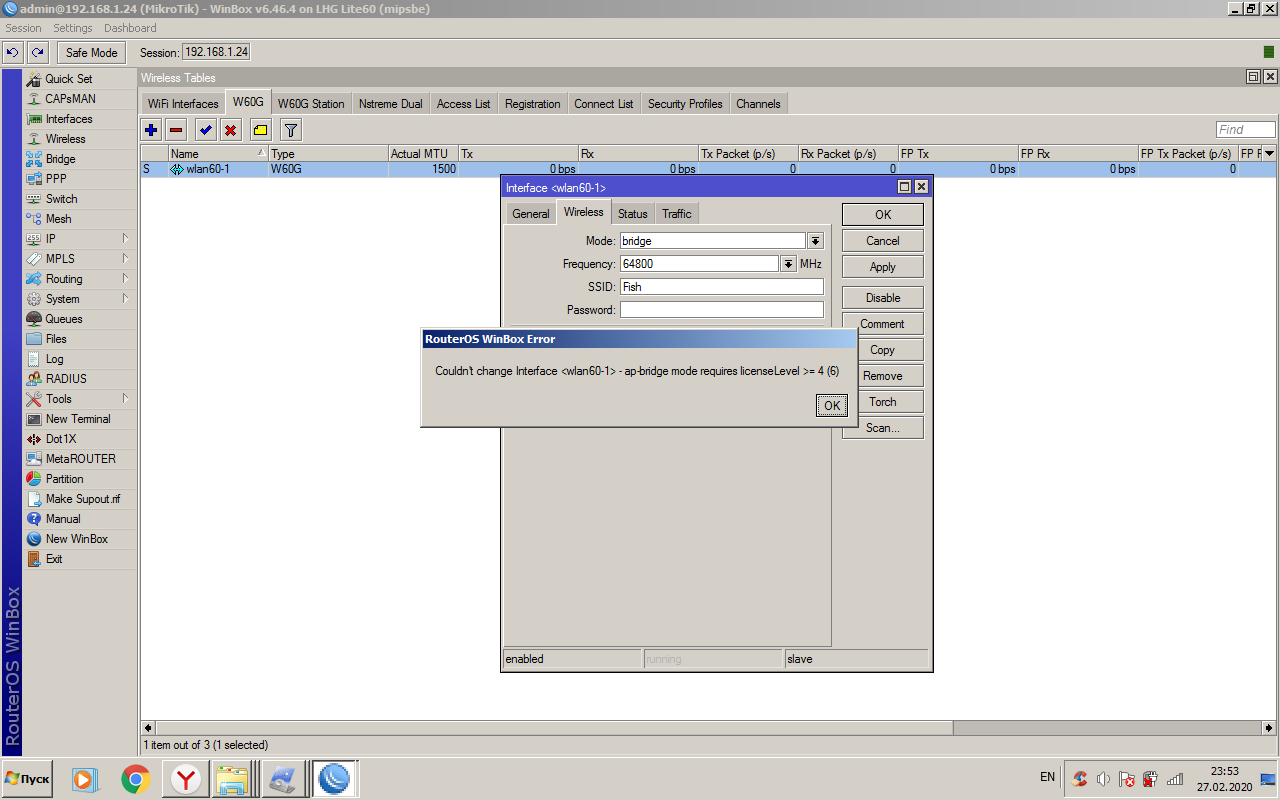Open the Settings menu
This screenshot has height=800, width=1280.
pos(73,28)
